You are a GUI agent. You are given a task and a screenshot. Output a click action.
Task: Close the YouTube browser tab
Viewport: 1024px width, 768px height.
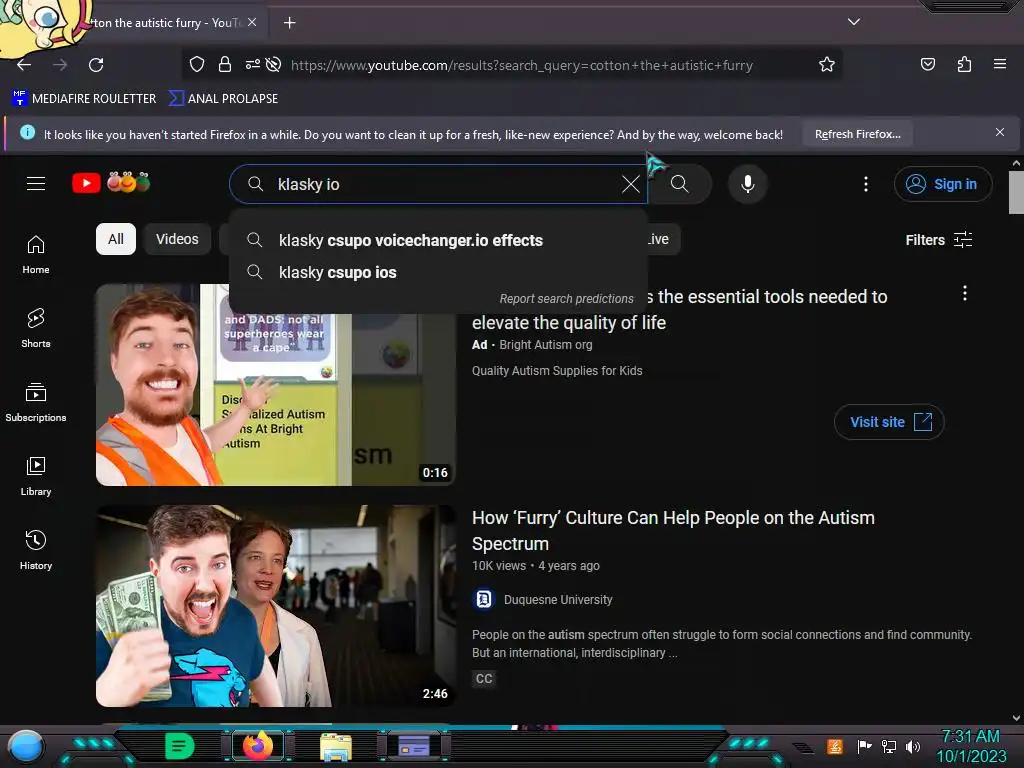[252, 22]
